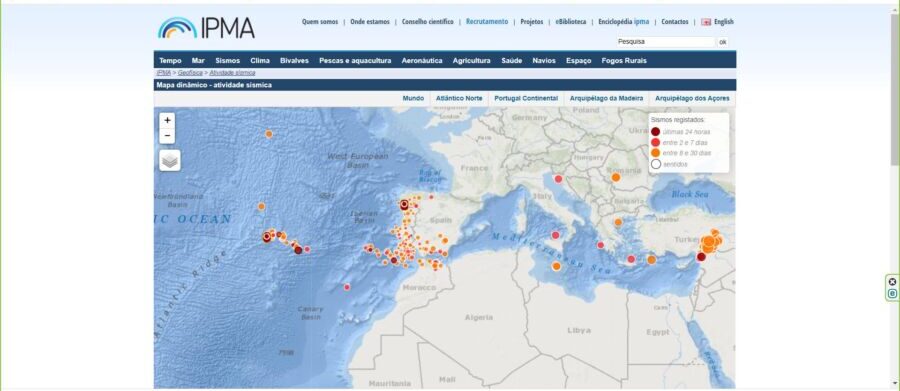Click the 'sentidos' legend circle

(x=655, y=164)
